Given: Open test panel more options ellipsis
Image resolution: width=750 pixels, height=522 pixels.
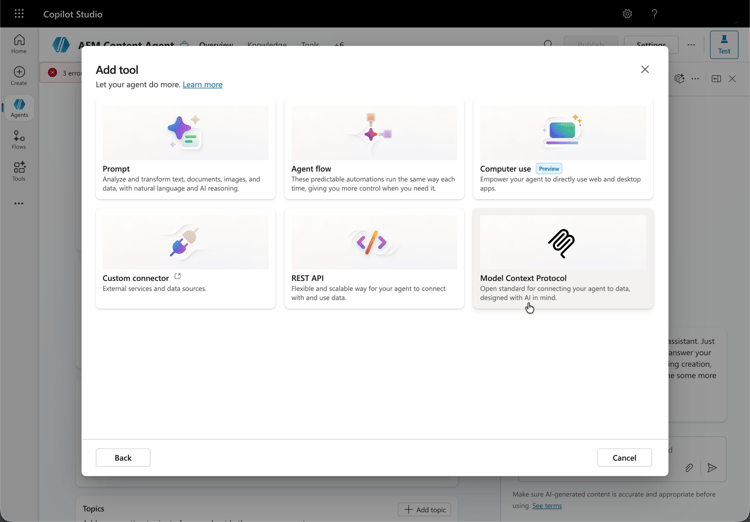Looking at the screenshot, I should 695,78.
